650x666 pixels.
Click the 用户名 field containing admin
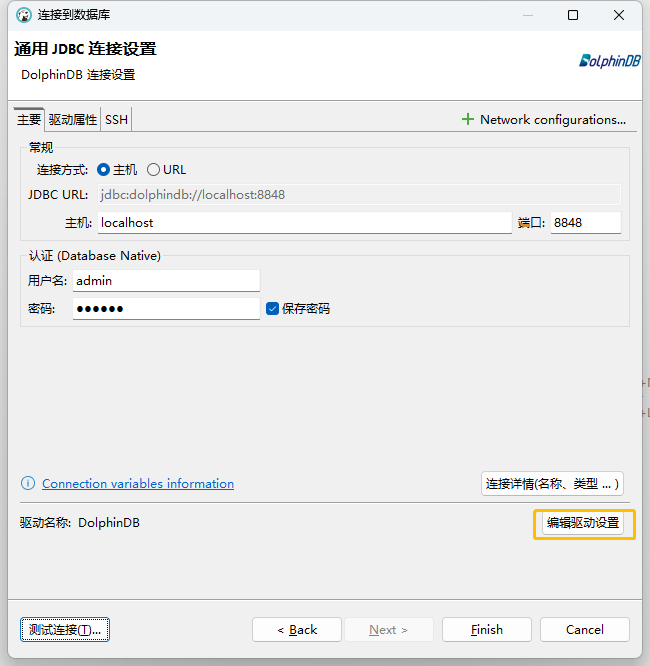tap(166, 281)
